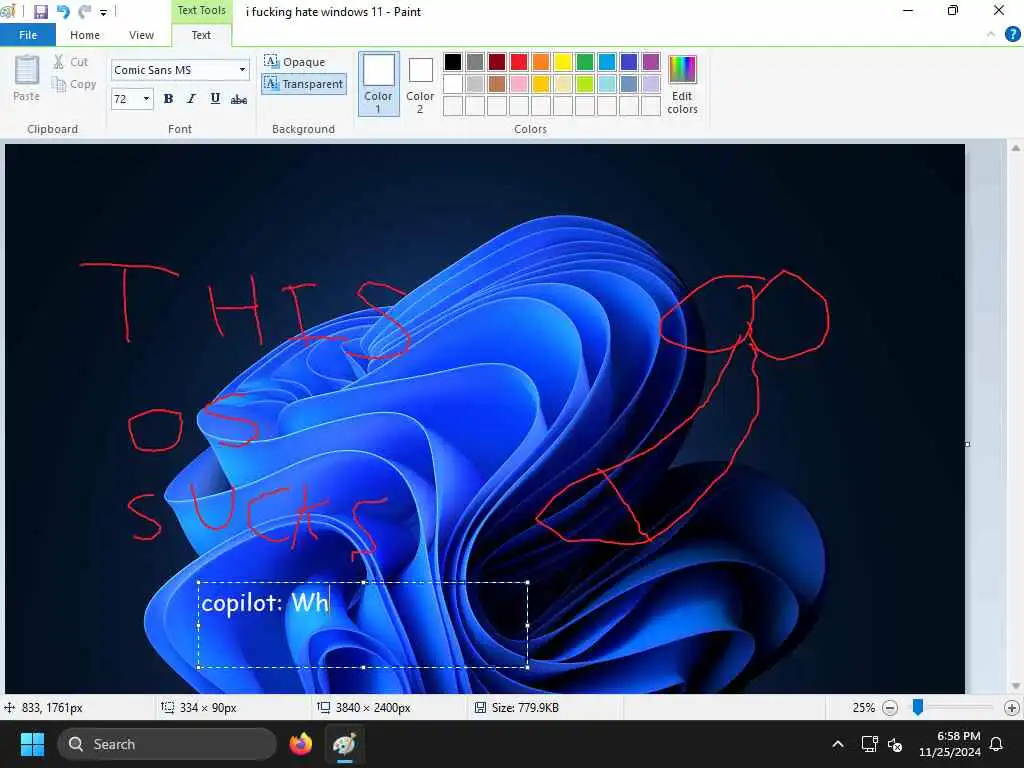
Task: Open Edit colors dialog
Action: pyautogui.click(x=682, y=85)
